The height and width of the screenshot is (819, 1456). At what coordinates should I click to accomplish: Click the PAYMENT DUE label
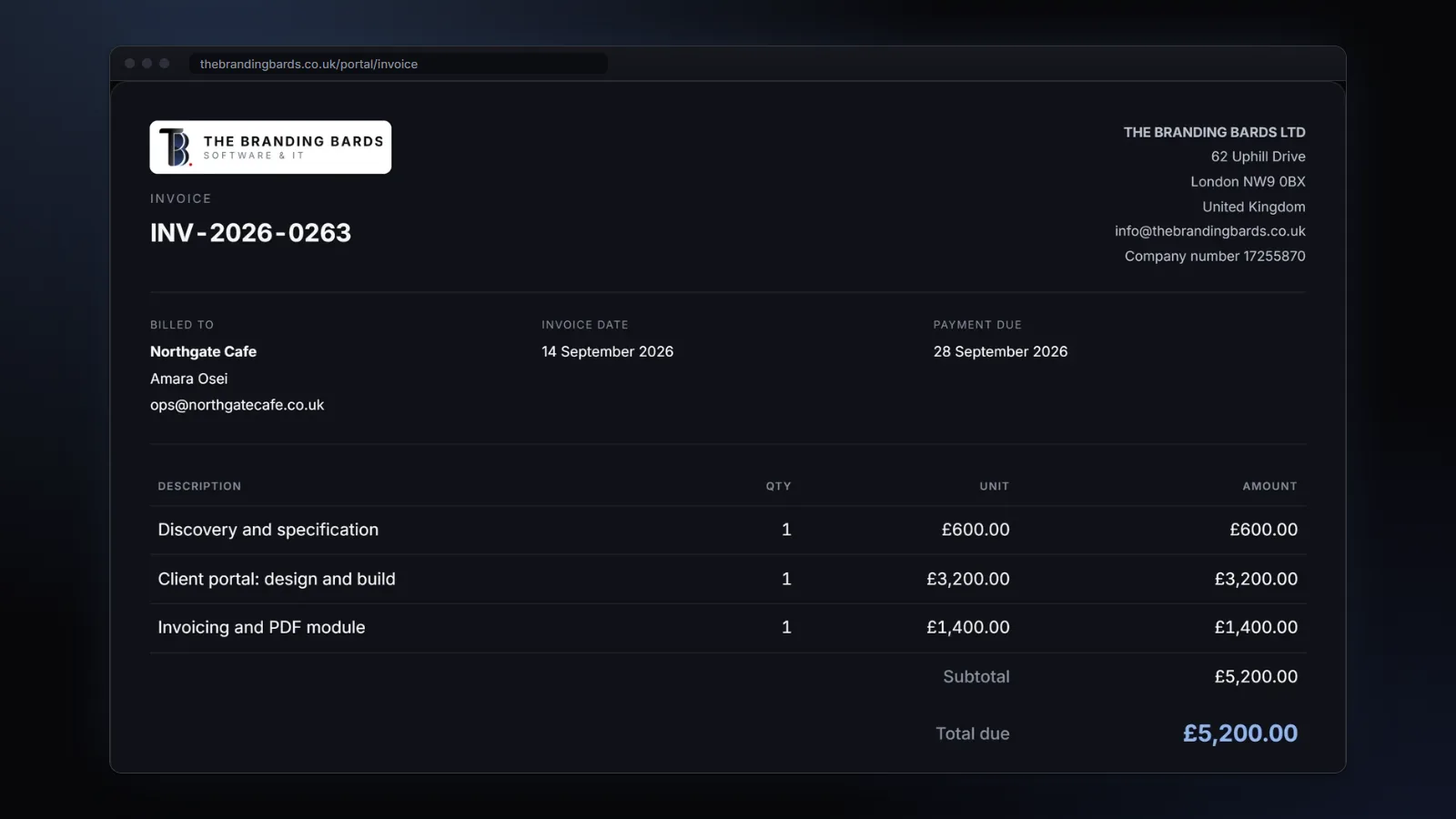[x=977, y=325]
